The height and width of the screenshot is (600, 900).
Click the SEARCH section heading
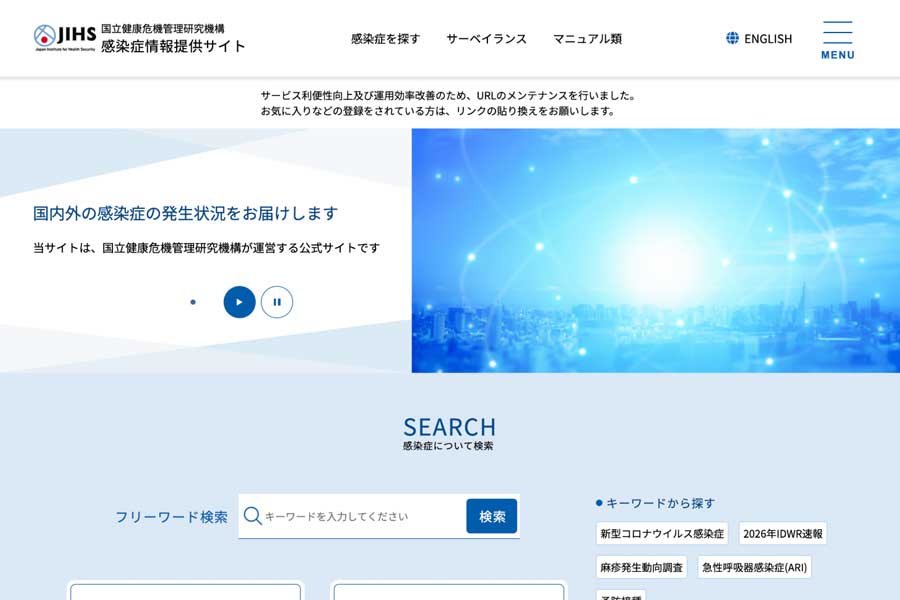pyautogui.click(x=449, y=427)
